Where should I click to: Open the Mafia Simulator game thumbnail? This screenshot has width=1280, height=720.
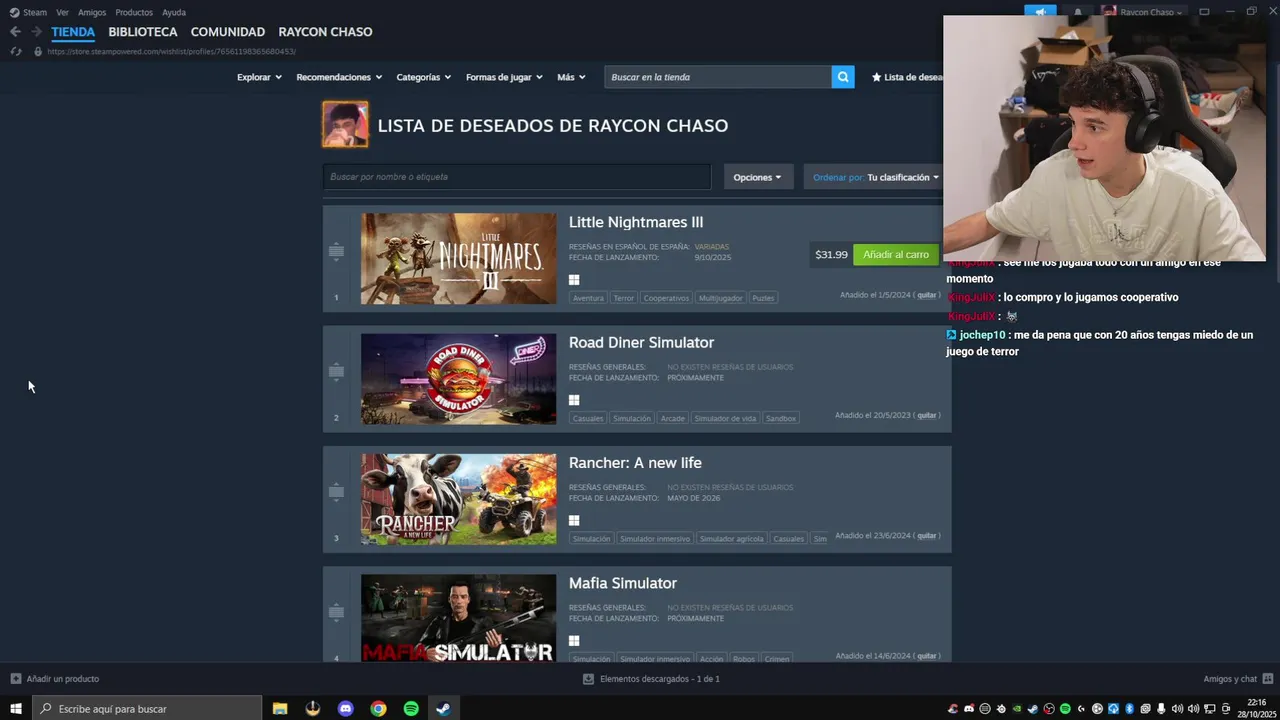click(458, 618)
